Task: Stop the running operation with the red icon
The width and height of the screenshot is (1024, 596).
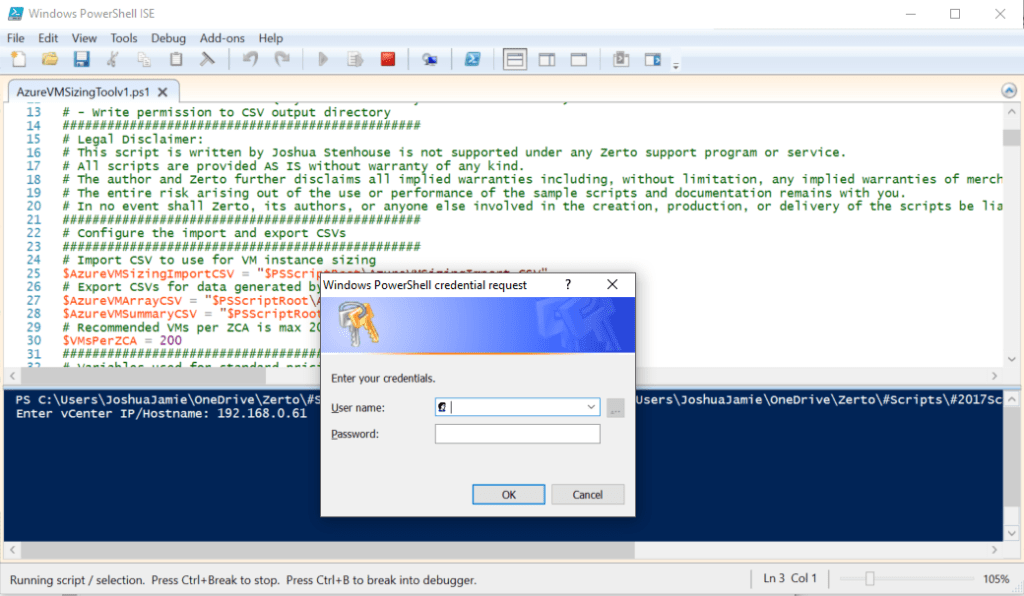Action: pyautogui.click(x=387, y=58)
